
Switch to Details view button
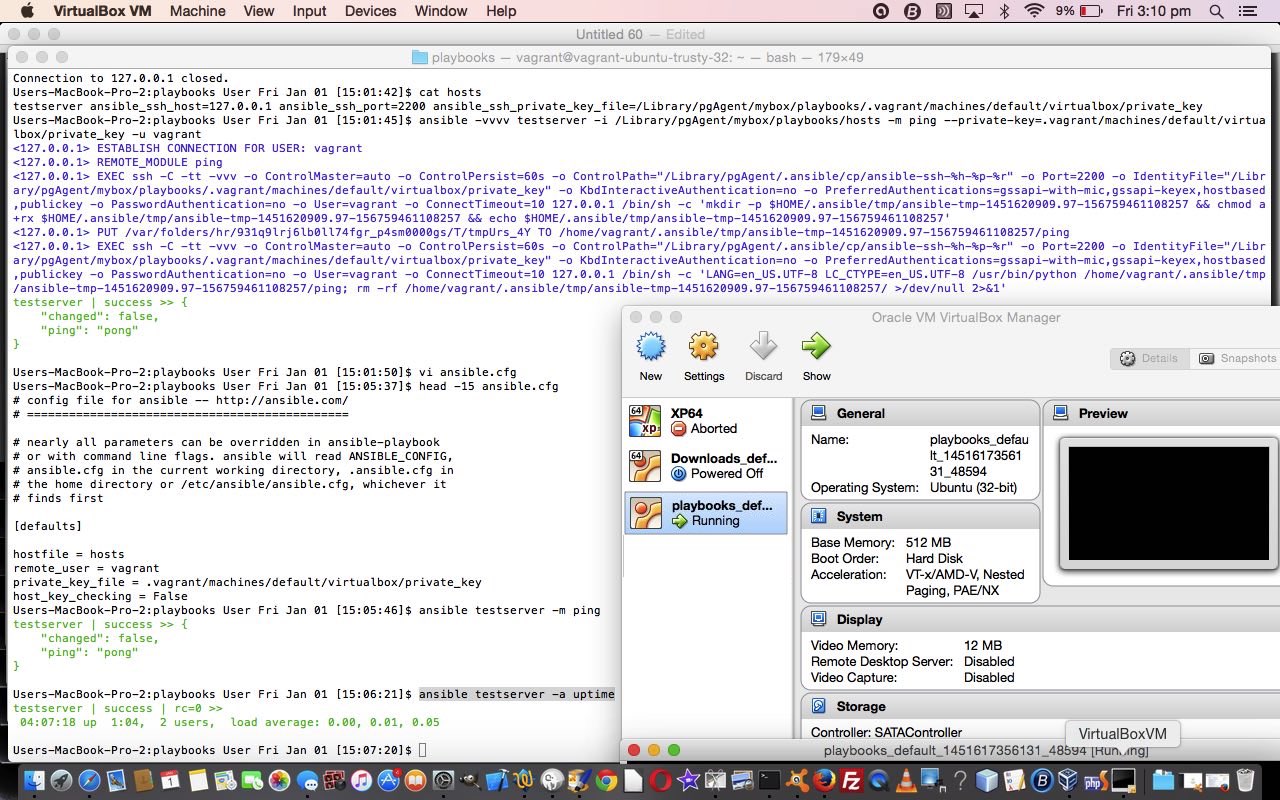(x=1149, y=358)
